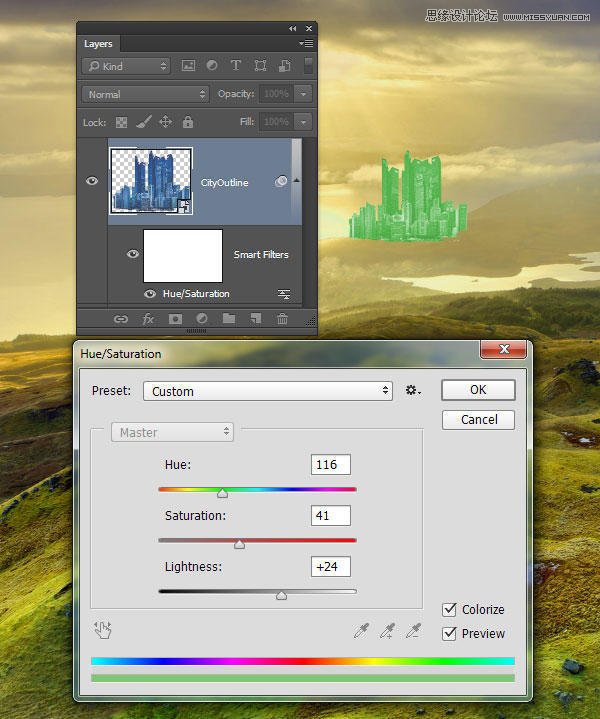Viewport: 600px width, 719px height.
Task: Lock all padlock icon
Action: tap(188, 122)
